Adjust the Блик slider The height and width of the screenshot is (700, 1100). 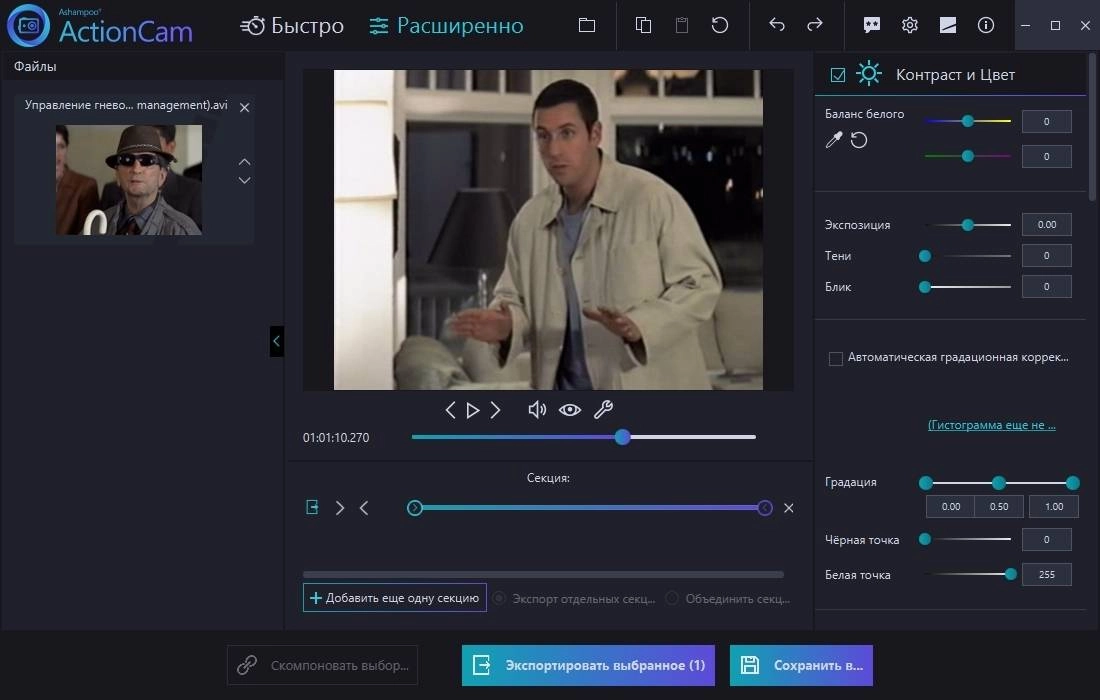click(967, 287)
